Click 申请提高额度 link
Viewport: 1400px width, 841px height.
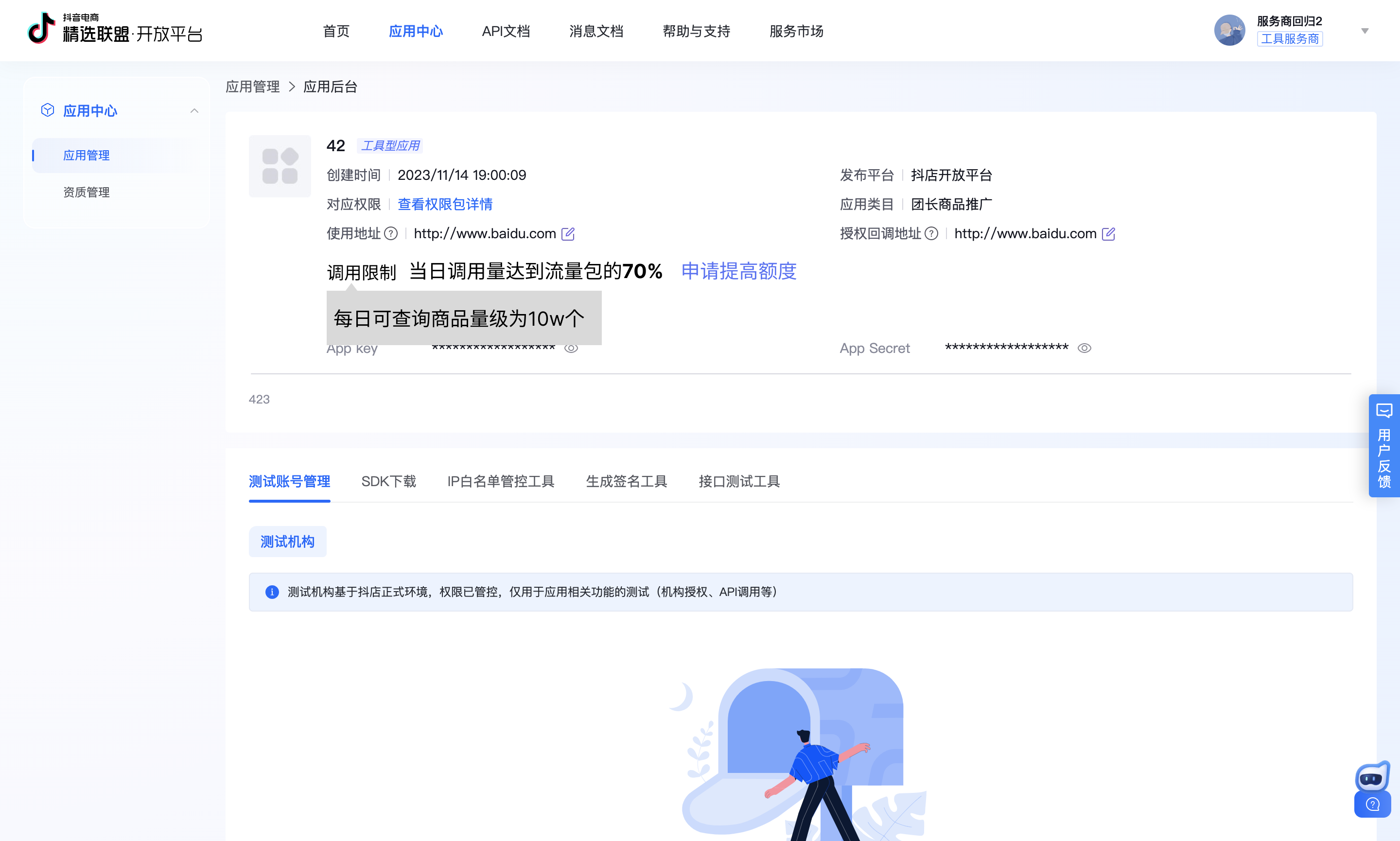coord(739,271)
